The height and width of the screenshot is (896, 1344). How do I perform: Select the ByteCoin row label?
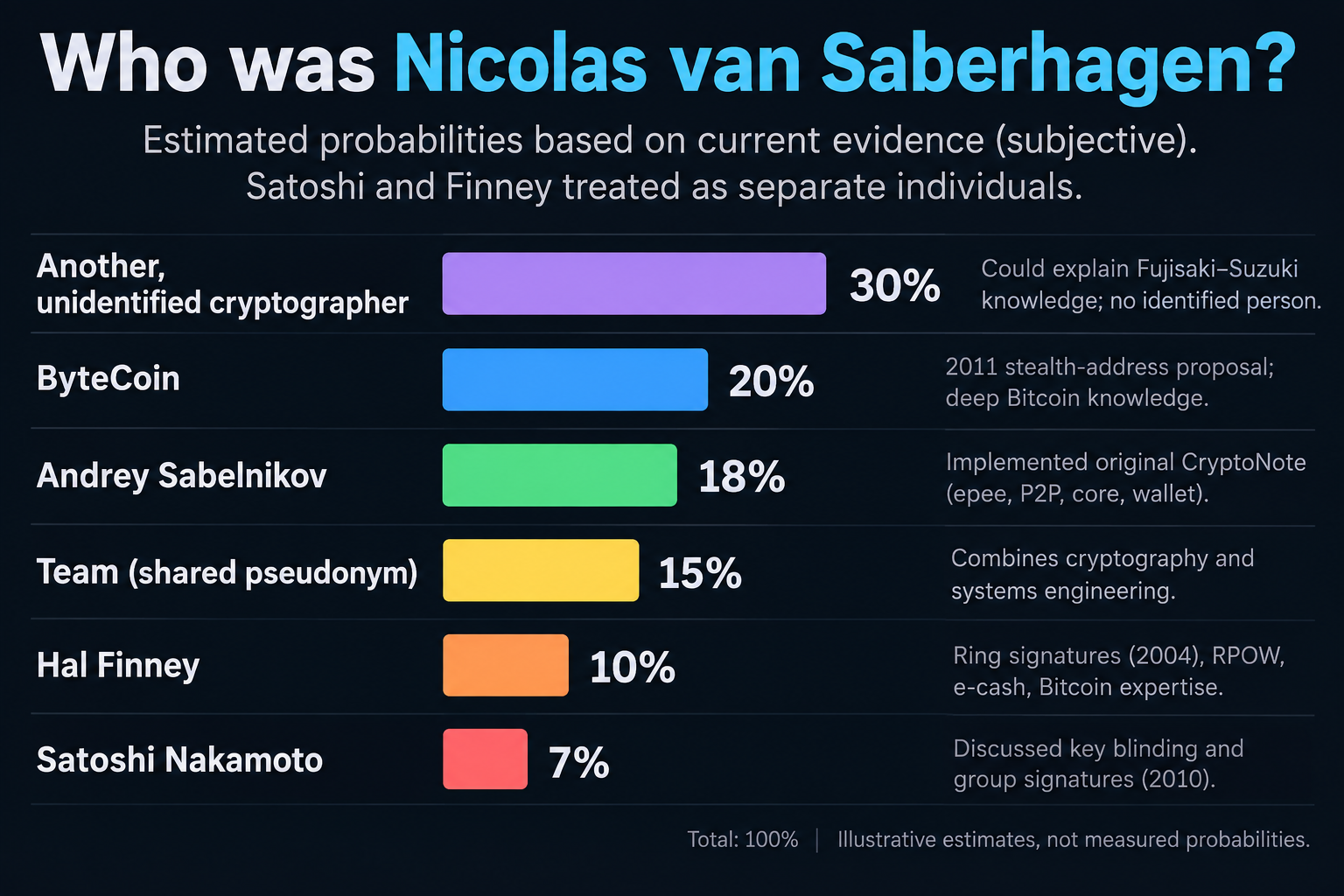point(108,379)
